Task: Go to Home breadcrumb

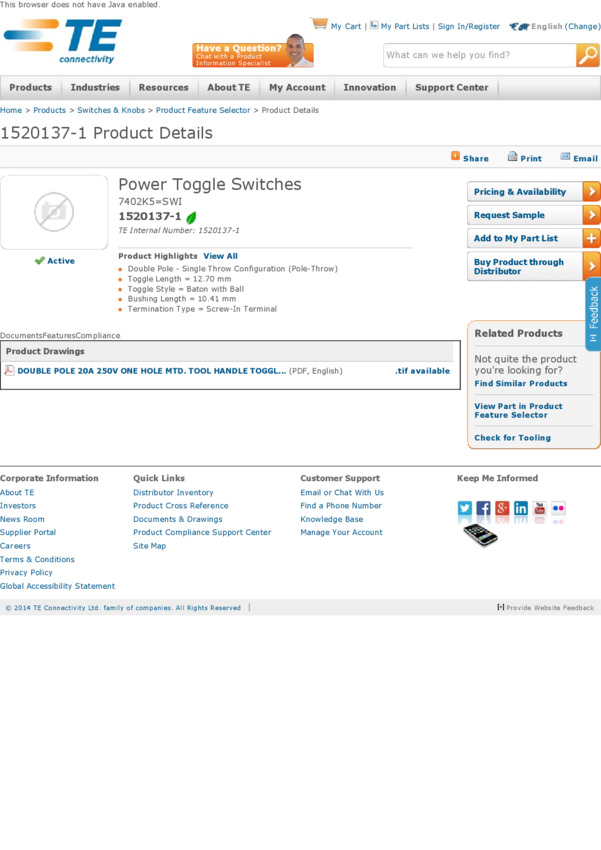Action: tap(11, 110)
